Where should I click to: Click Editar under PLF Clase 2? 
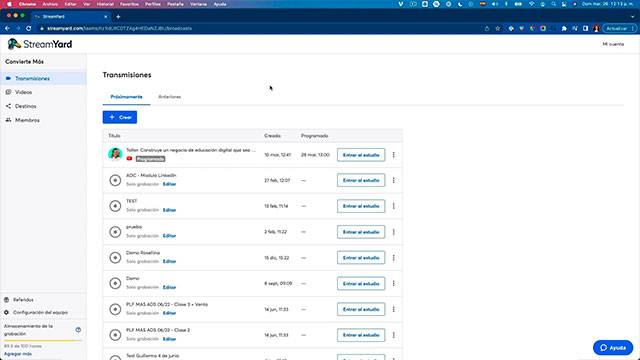click(x=169, y=339)
